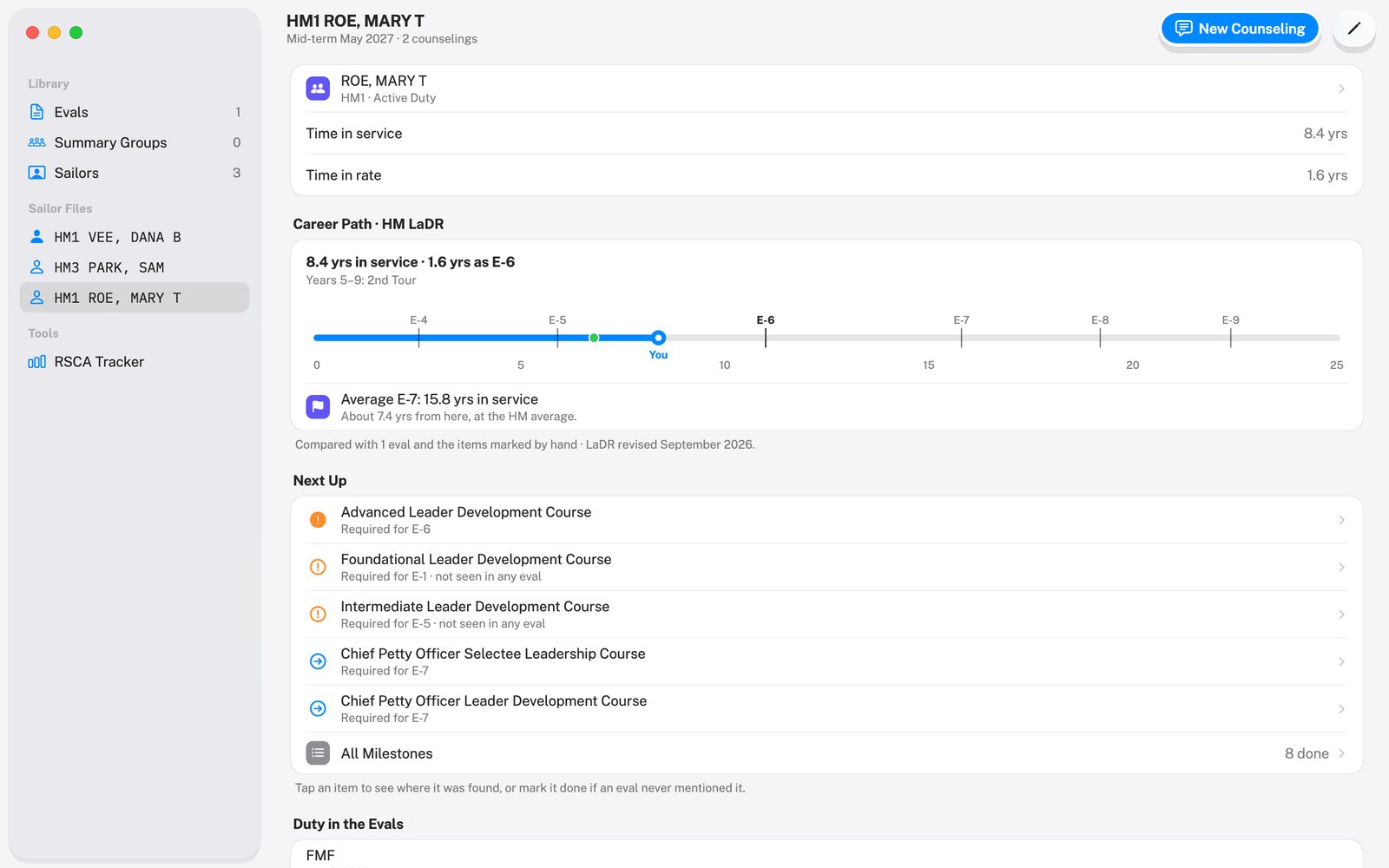
Task: Click the gray list icon beside All Milestones
Action: (318, 753)
